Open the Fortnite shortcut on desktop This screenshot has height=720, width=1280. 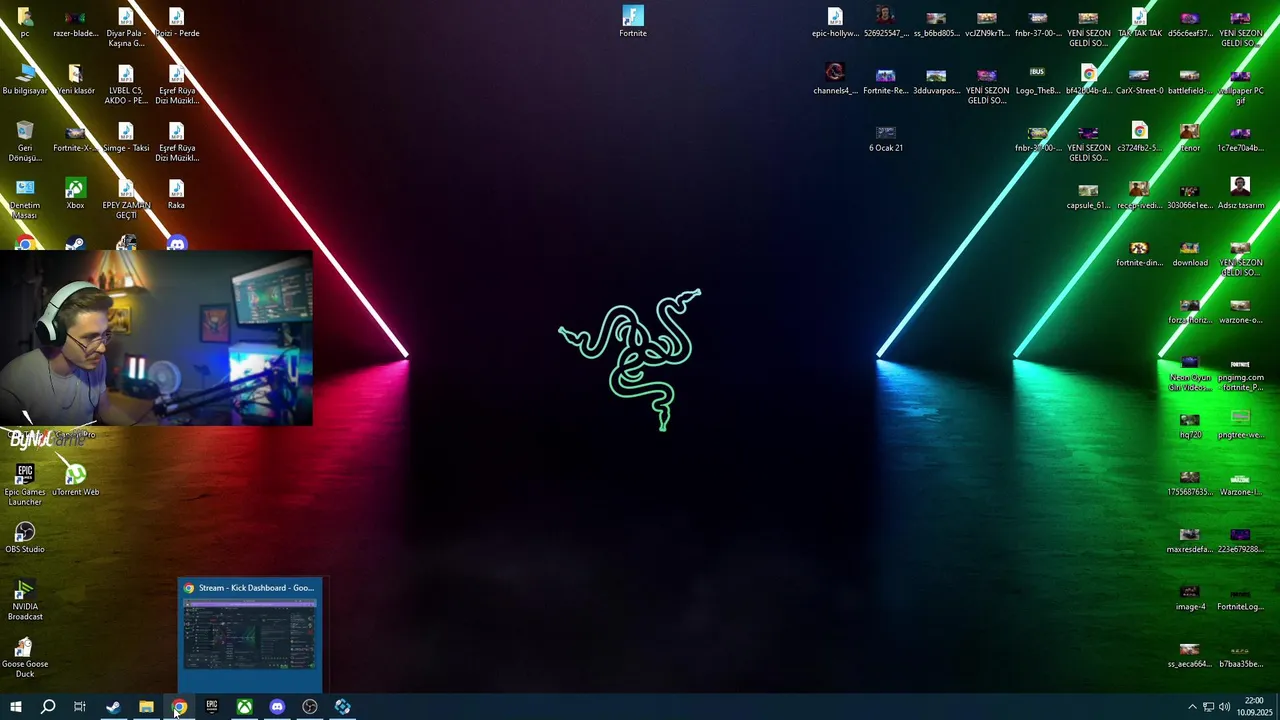click(633, 21)
